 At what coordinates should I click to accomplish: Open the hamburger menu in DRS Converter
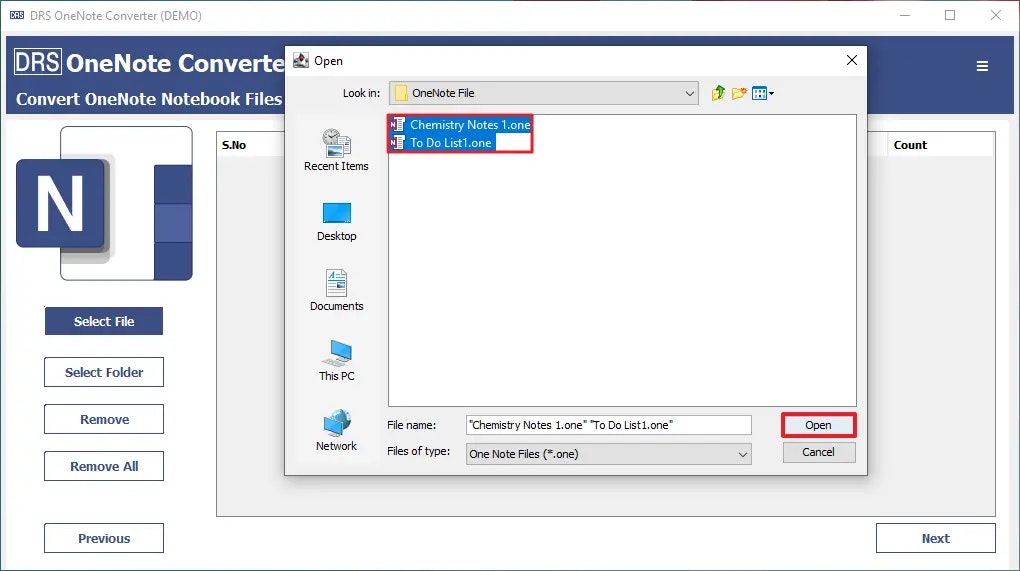point(982,66)
